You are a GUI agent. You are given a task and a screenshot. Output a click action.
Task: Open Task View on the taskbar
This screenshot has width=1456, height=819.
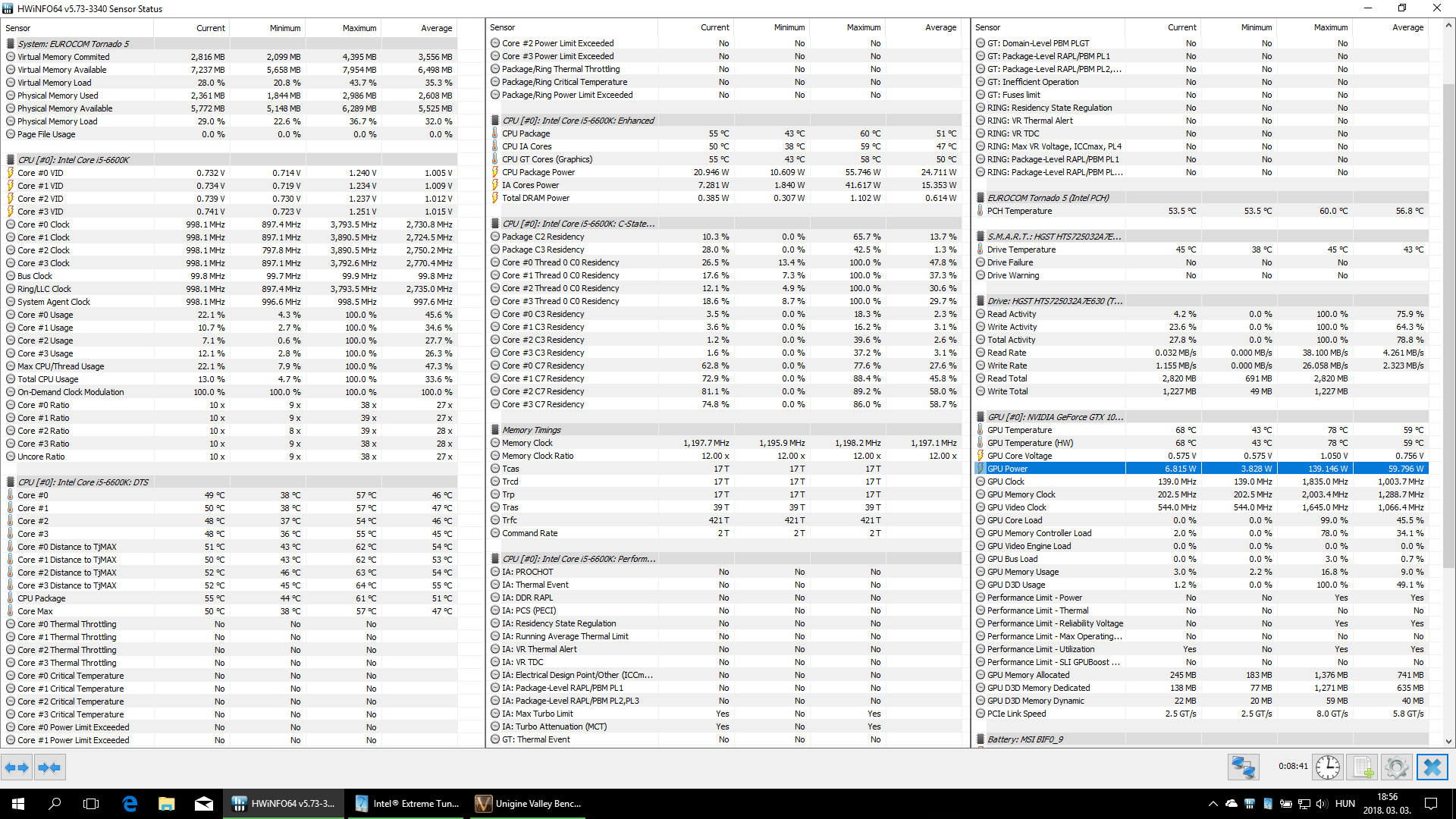(91, 804)
